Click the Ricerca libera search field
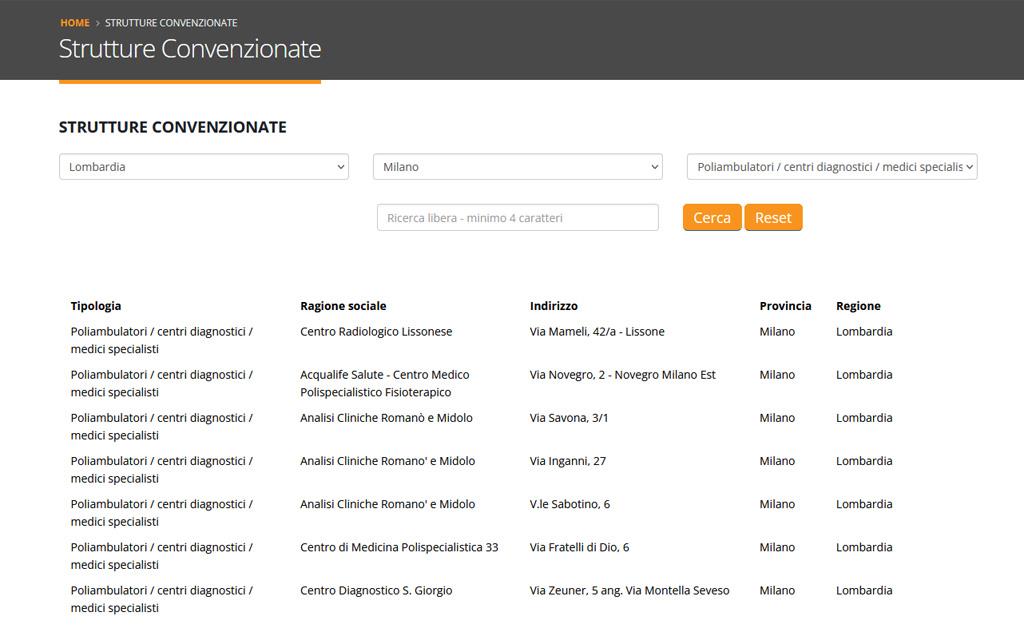 click(x=518, y=217)
